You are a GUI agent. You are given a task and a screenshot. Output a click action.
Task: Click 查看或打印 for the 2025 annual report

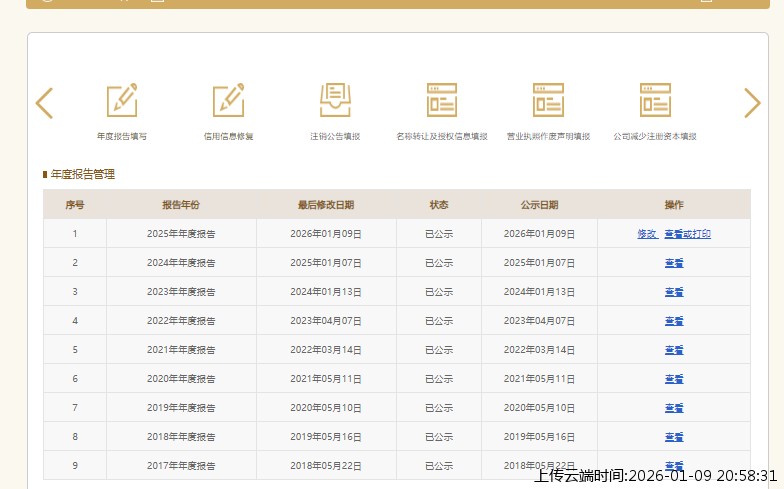click(687, 234)
